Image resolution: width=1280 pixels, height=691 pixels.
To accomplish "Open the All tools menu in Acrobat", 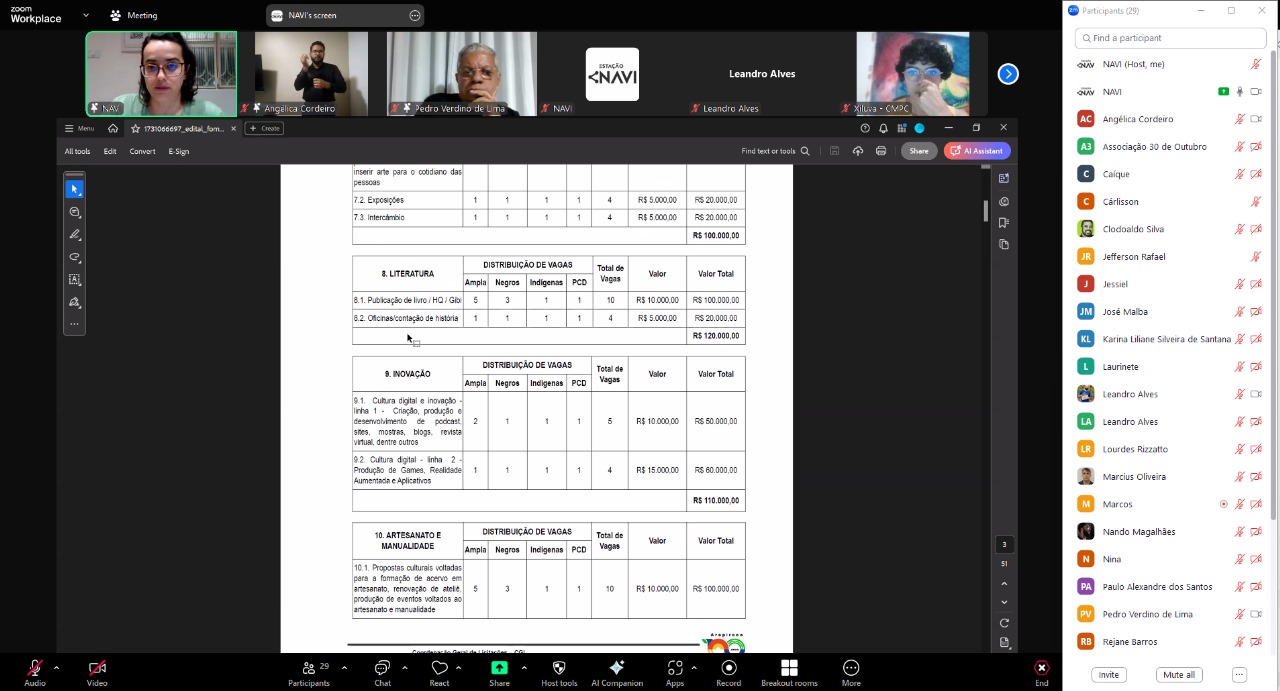I will click(77, 151).
